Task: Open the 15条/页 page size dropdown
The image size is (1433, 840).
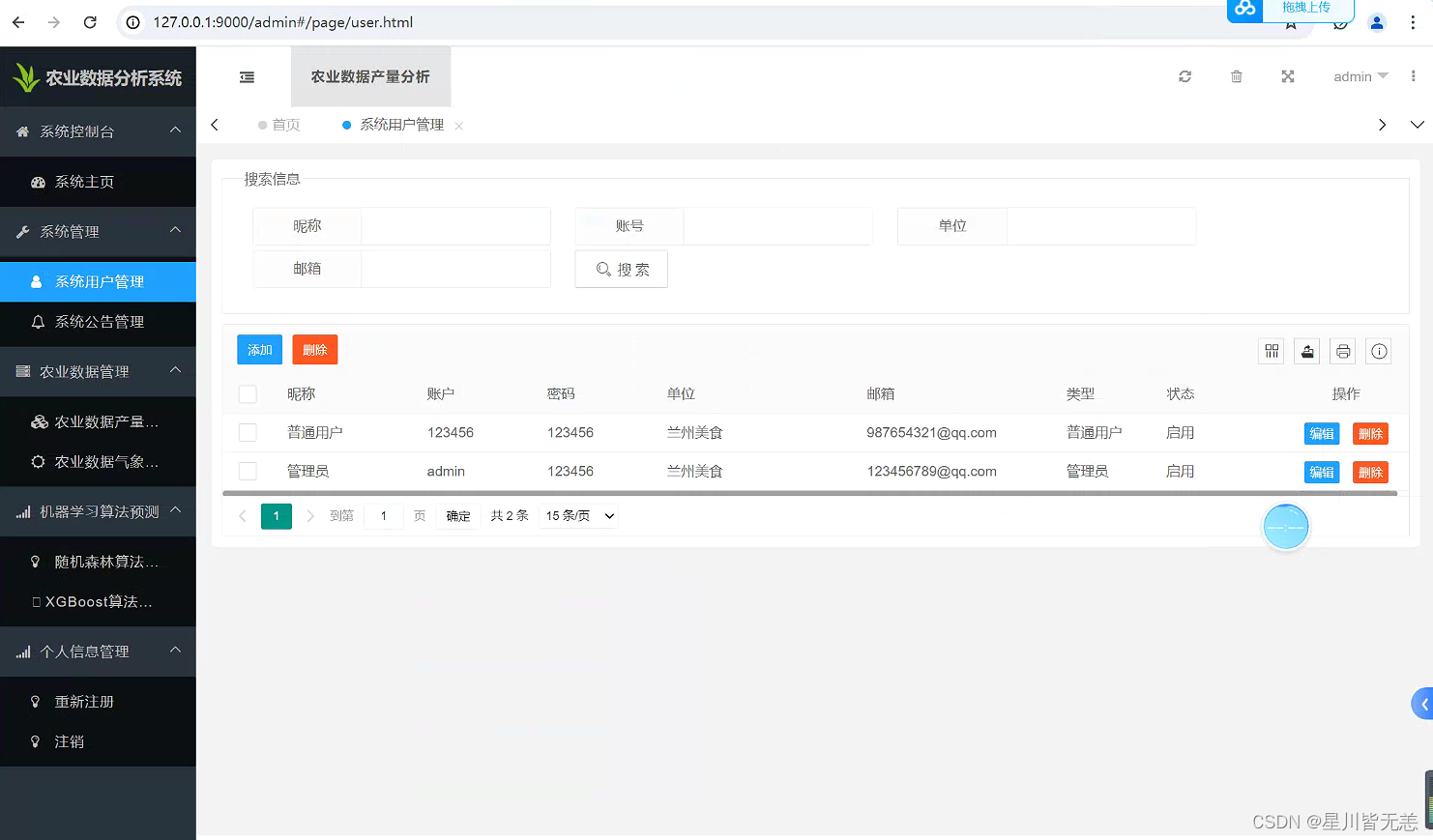Action: pyautogui.click(x=577, y=515)
